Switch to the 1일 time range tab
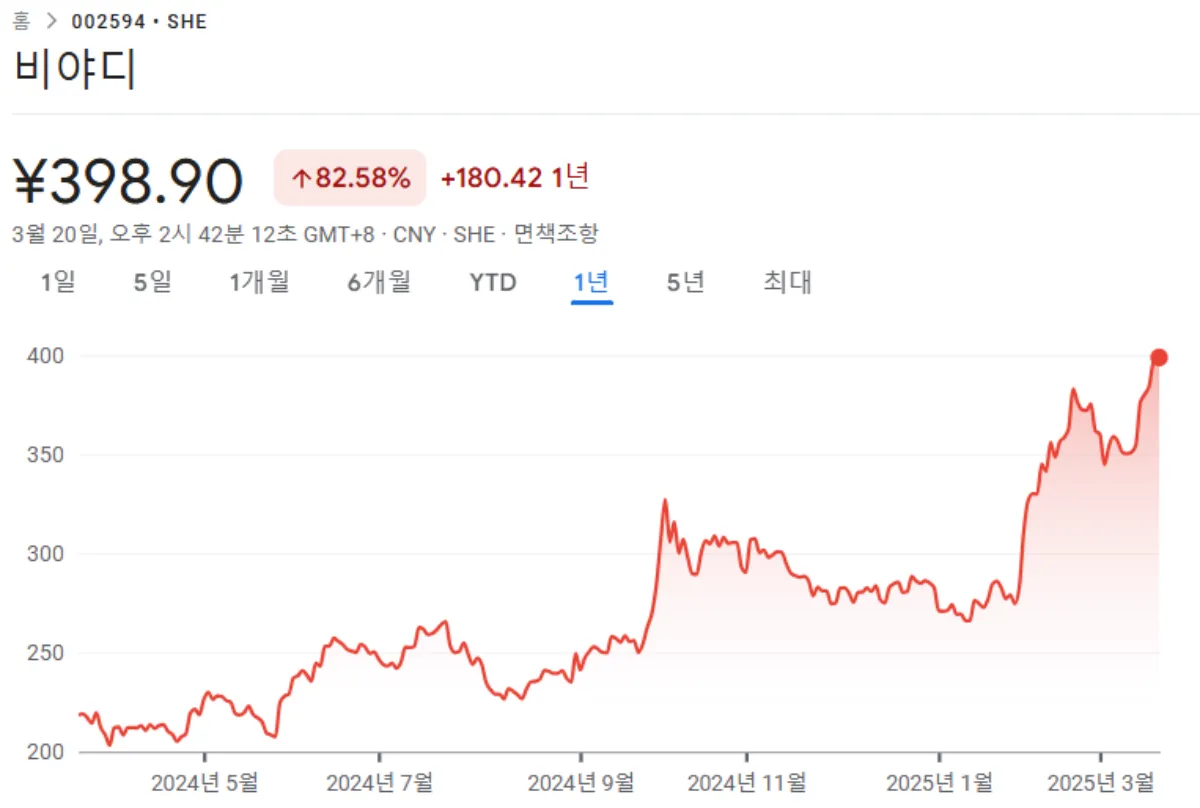This screenshot has width=1200, height=808. tap(60, 283)
